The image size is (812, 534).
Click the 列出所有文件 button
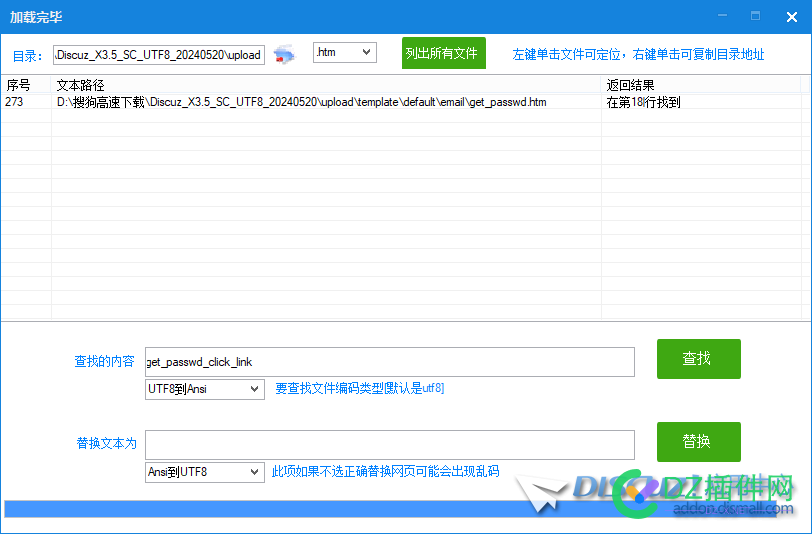coord(444,53)
